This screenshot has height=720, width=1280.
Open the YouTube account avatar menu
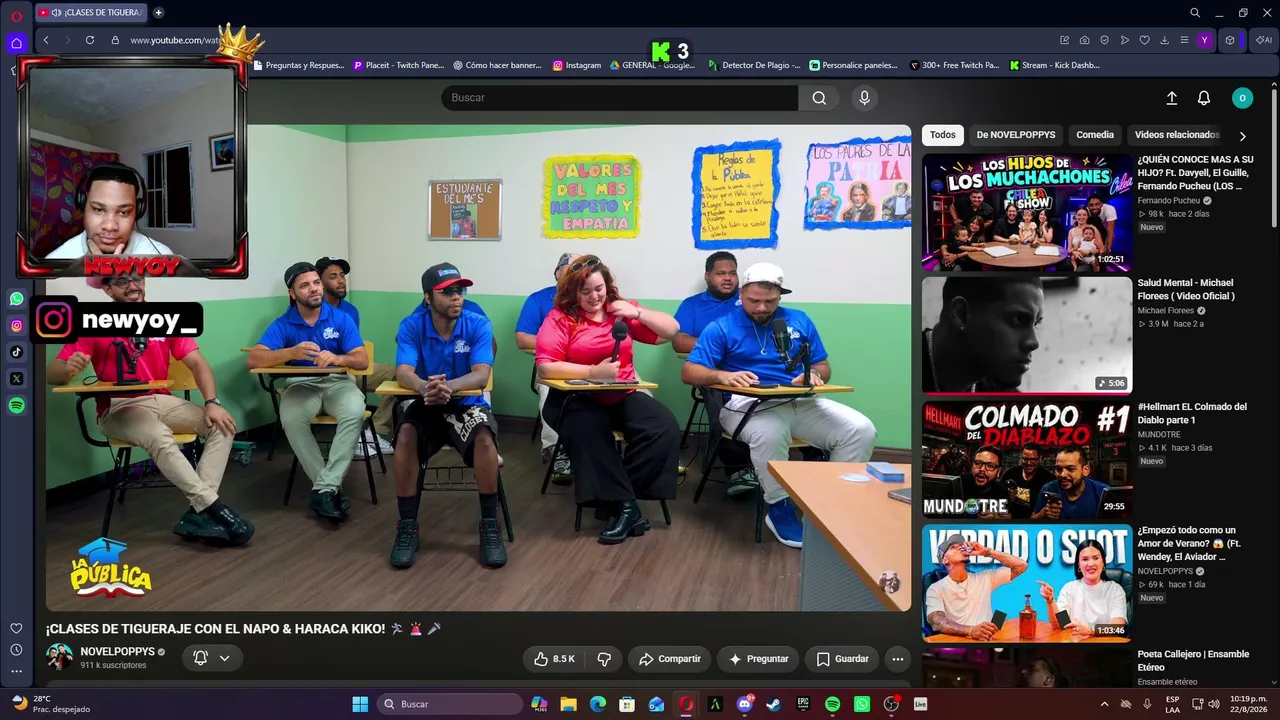click(x=1242, y=98)
